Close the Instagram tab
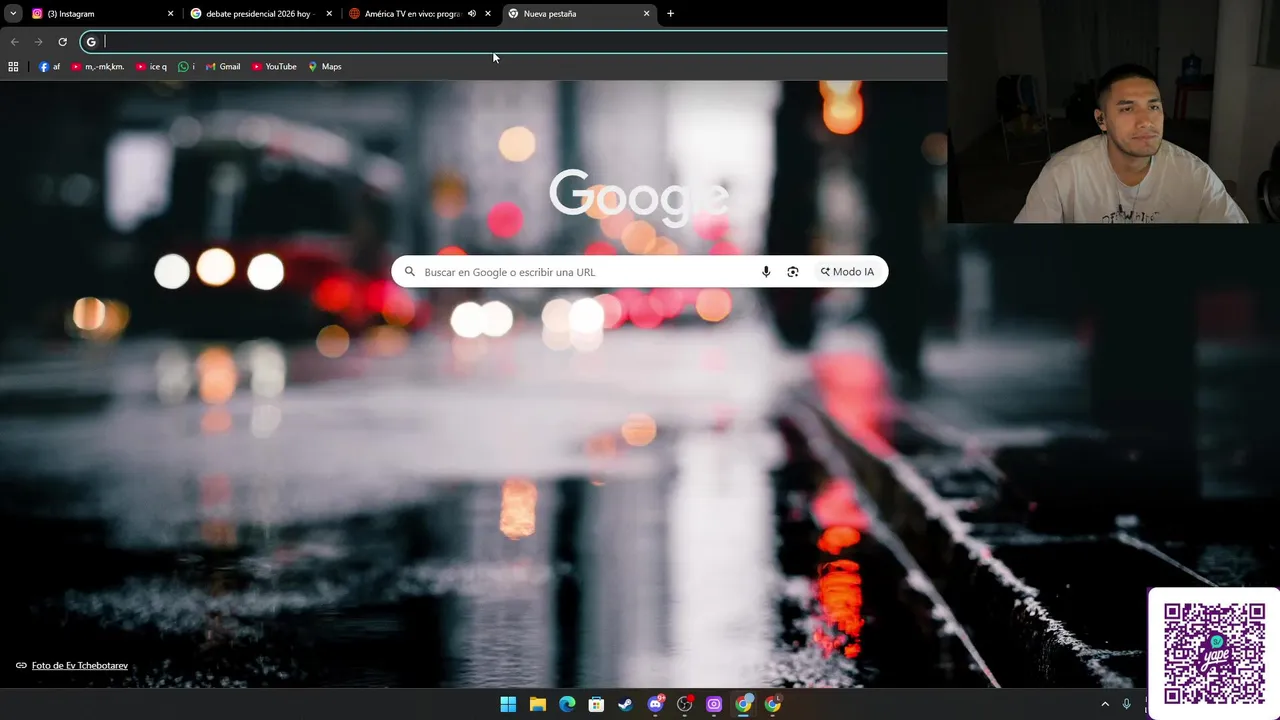The height and width of the screenshot is (720, 1280). coord(170,13)
